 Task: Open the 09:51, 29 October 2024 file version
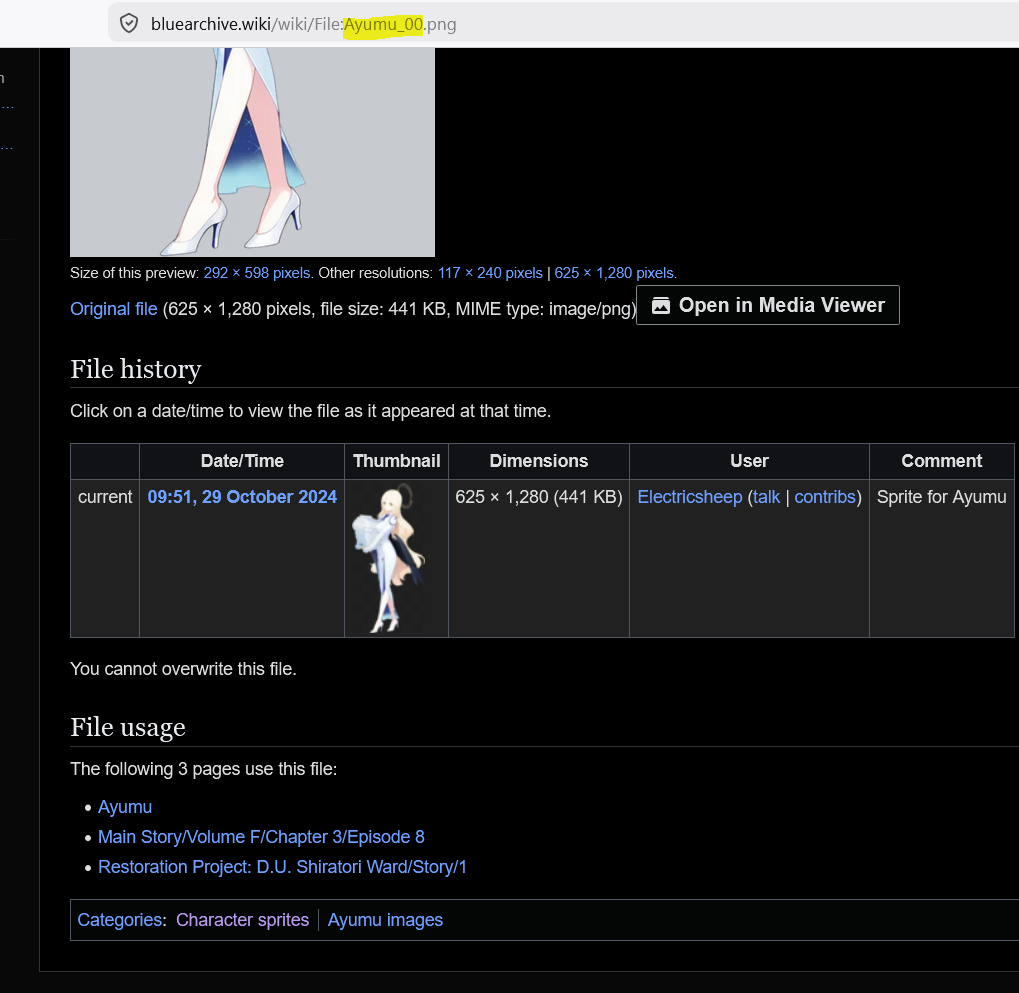coord(242,497)
